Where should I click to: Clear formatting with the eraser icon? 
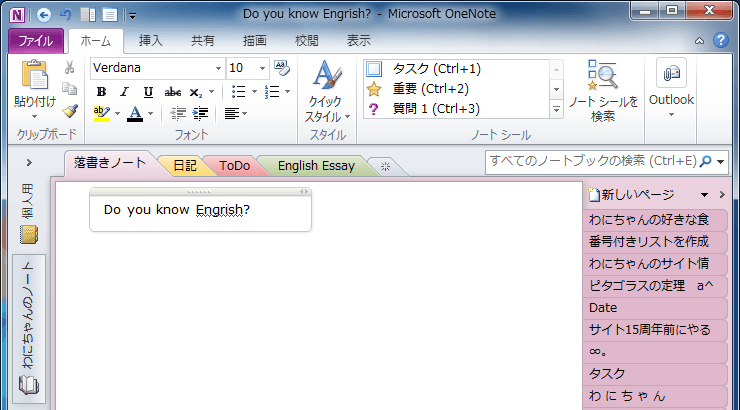[x=282, y=68]
